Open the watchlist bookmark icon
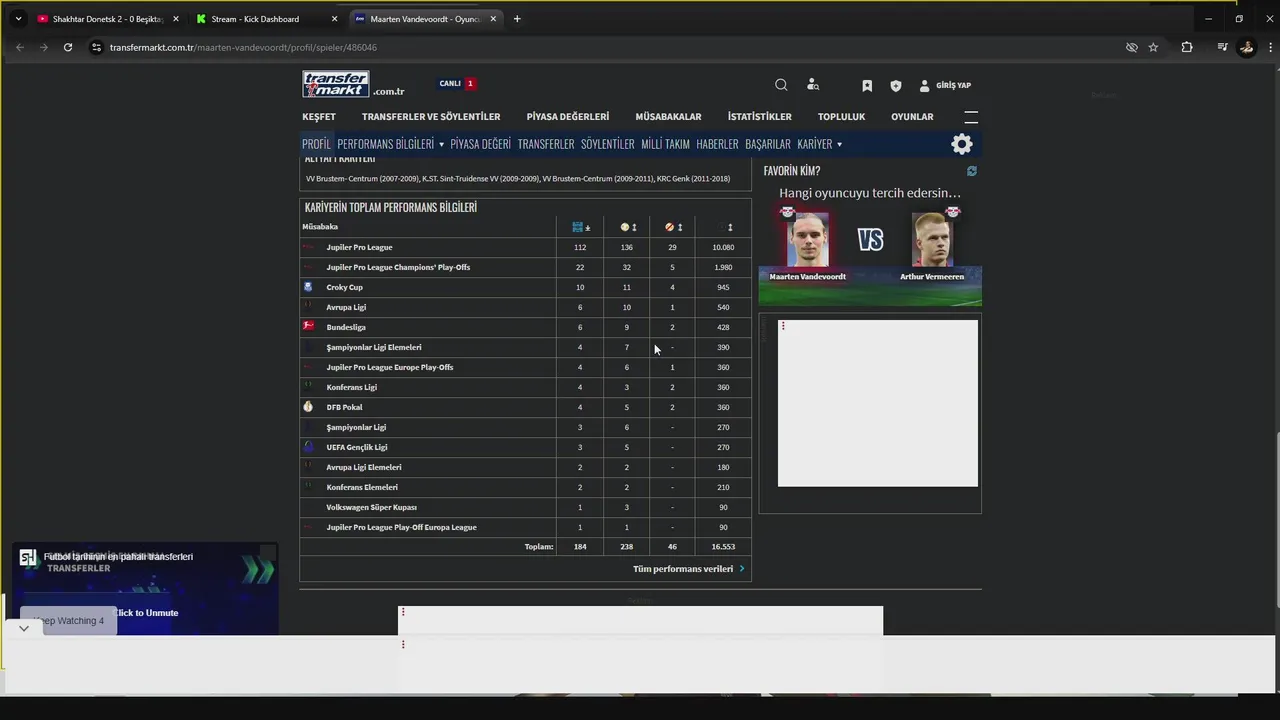This screenshot has width=1280, height=720. pyautogui.click(x=867, y=86)
